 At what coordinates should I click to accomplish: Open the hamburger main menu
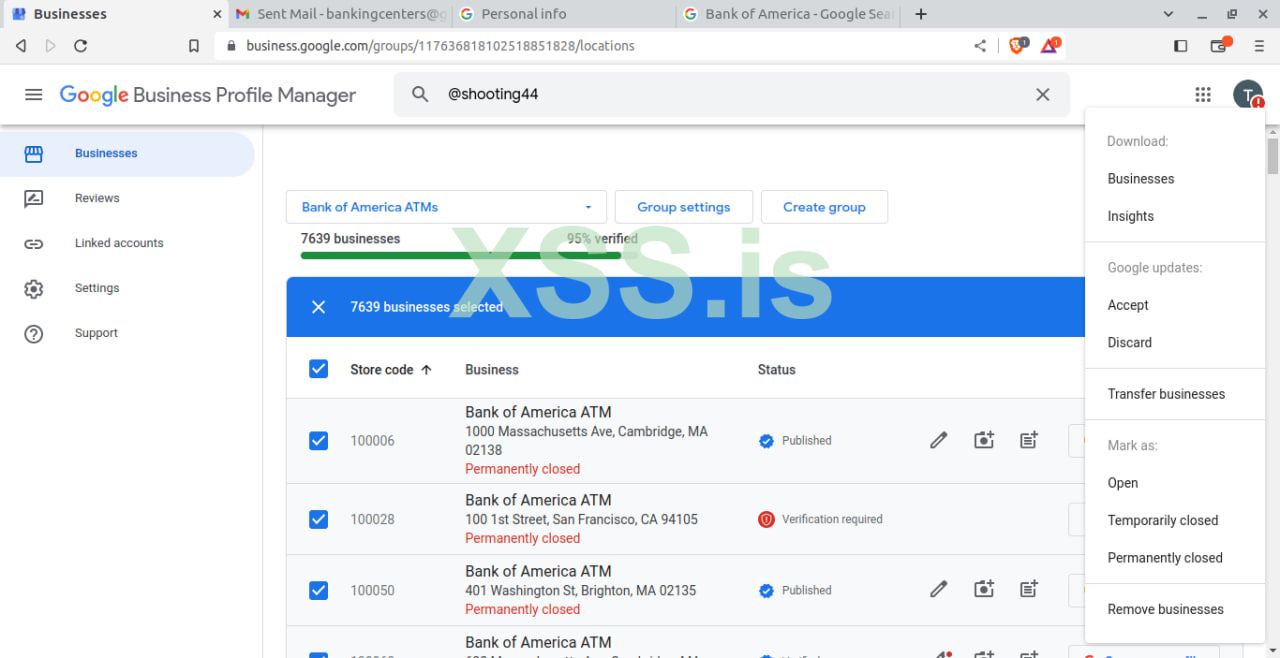coord(33,95)
